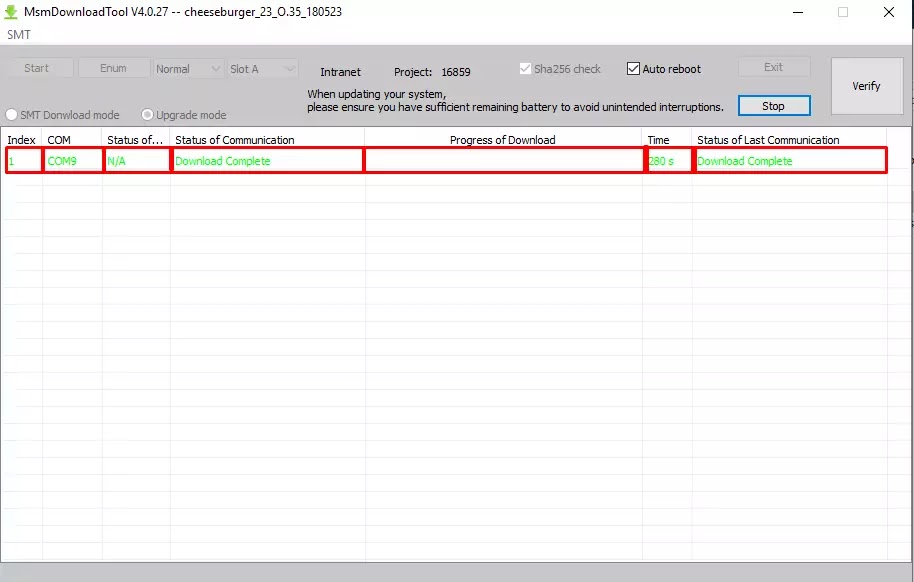914x582 pixels.
Task: Click the Start button
Action: [37, 68]
